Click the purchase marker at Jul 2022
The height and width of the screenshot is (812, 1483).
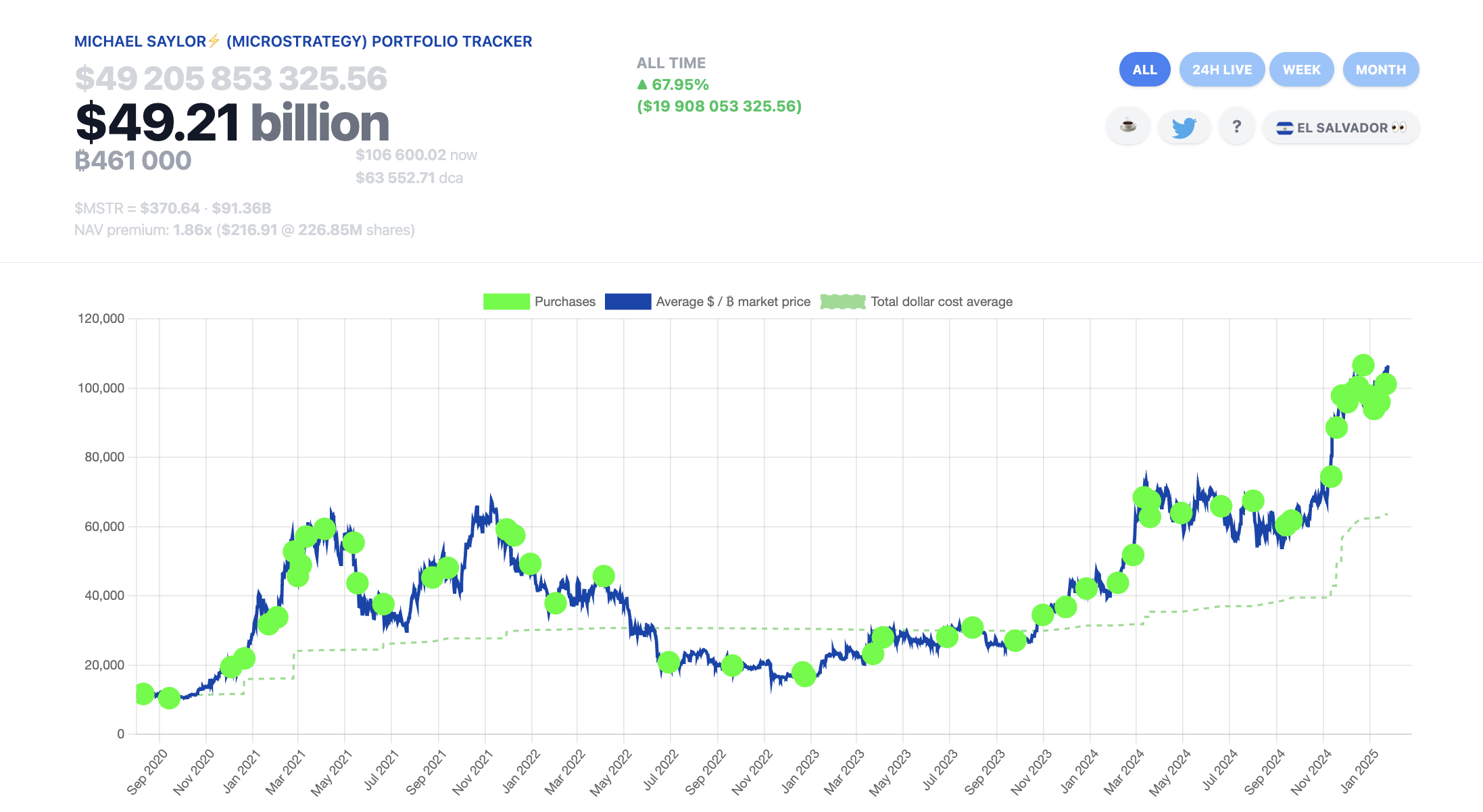coord(668,662)
